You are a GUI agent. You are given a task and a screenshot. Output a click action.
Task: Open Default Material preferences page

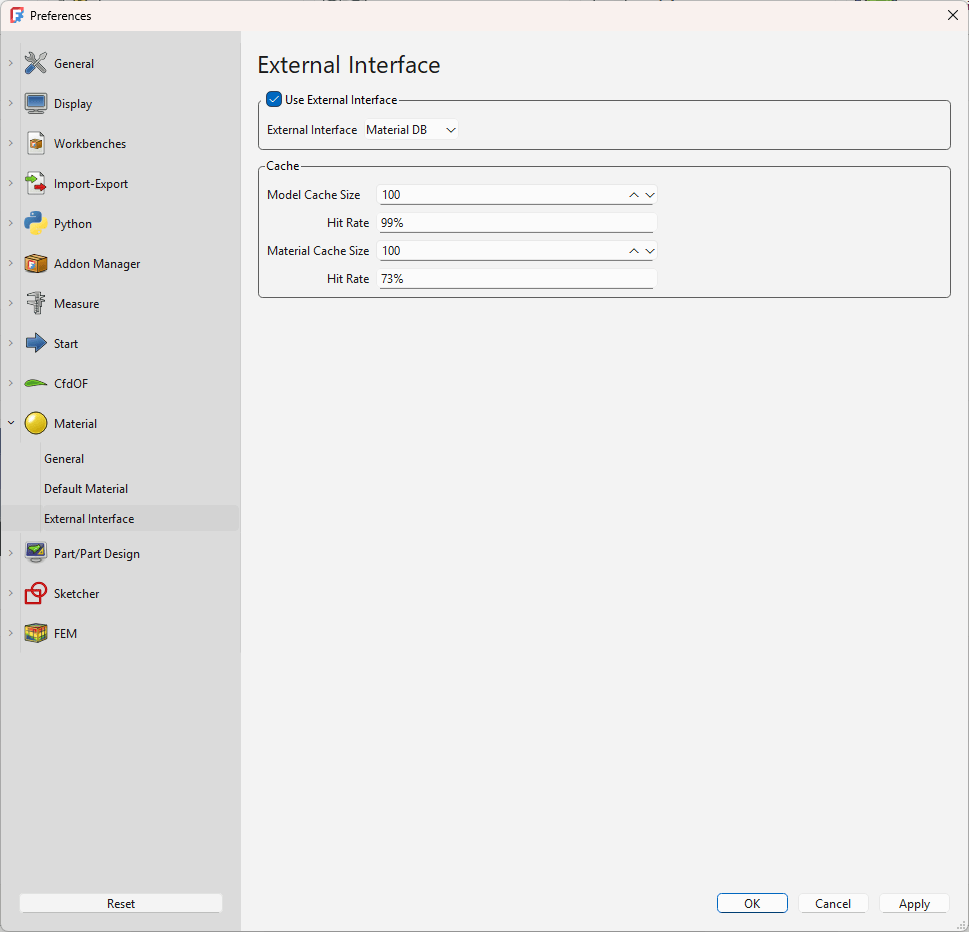[x=86, y=489]
